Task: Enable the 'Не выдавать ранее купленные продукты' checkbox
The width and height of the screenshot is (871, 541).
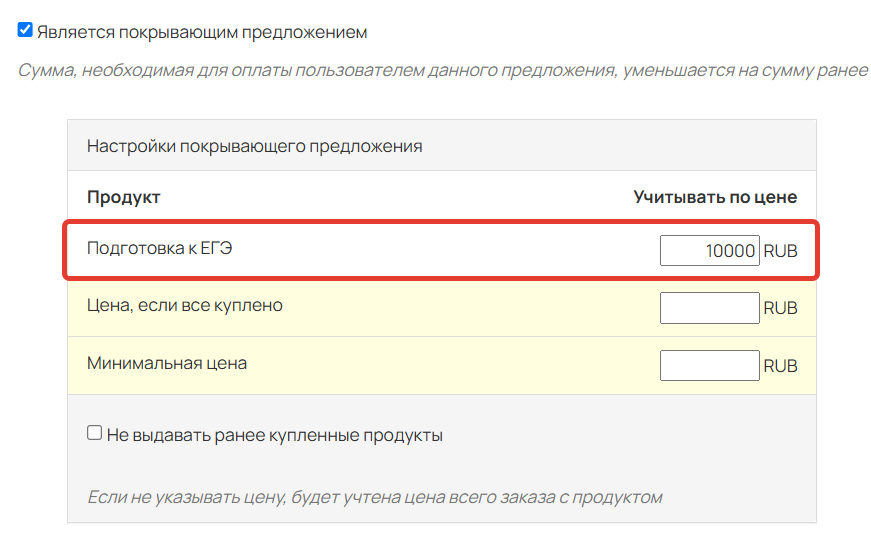Action: pos(94,433)
